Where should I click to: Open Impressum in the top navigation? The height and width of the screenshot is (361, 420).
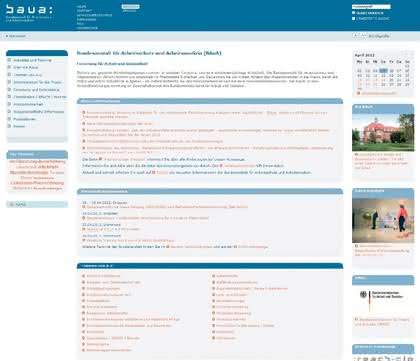pos(86,19)
